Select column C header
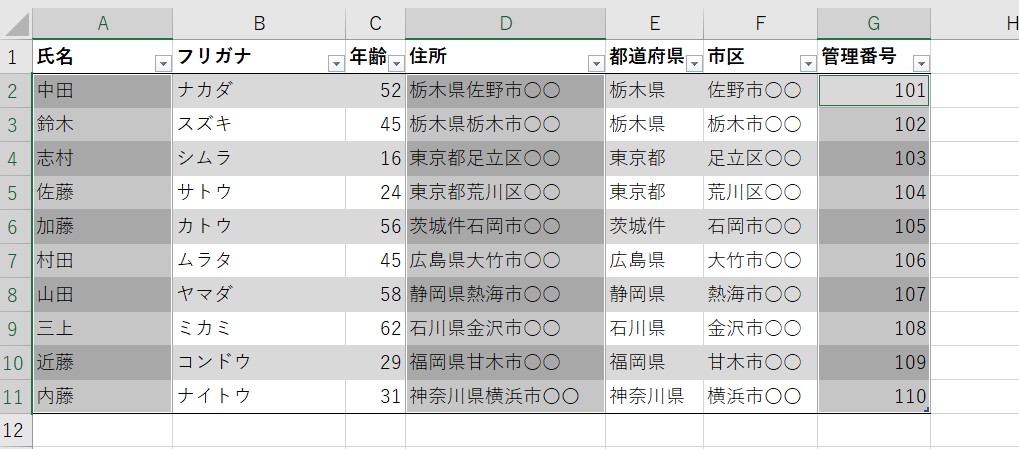This screenshot has width=1019, height=449. [376, 24]
